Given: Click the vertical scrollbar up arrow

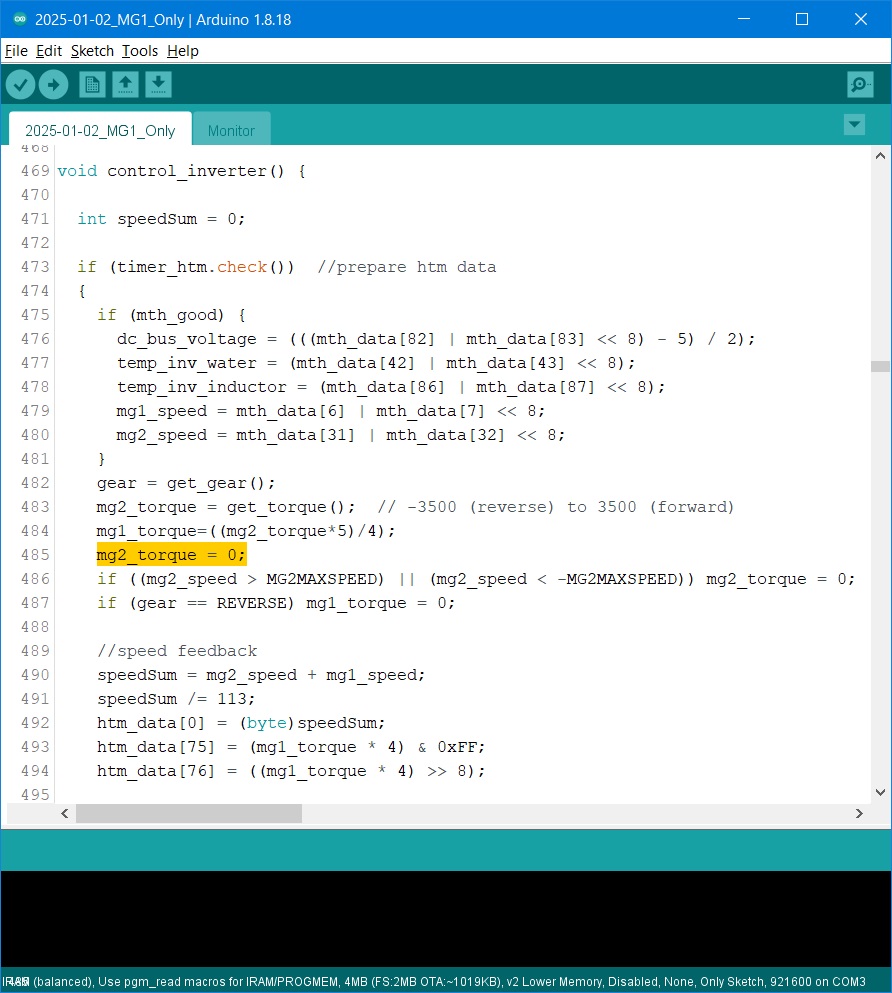Looking at the screenshot, I should (879, 157).
